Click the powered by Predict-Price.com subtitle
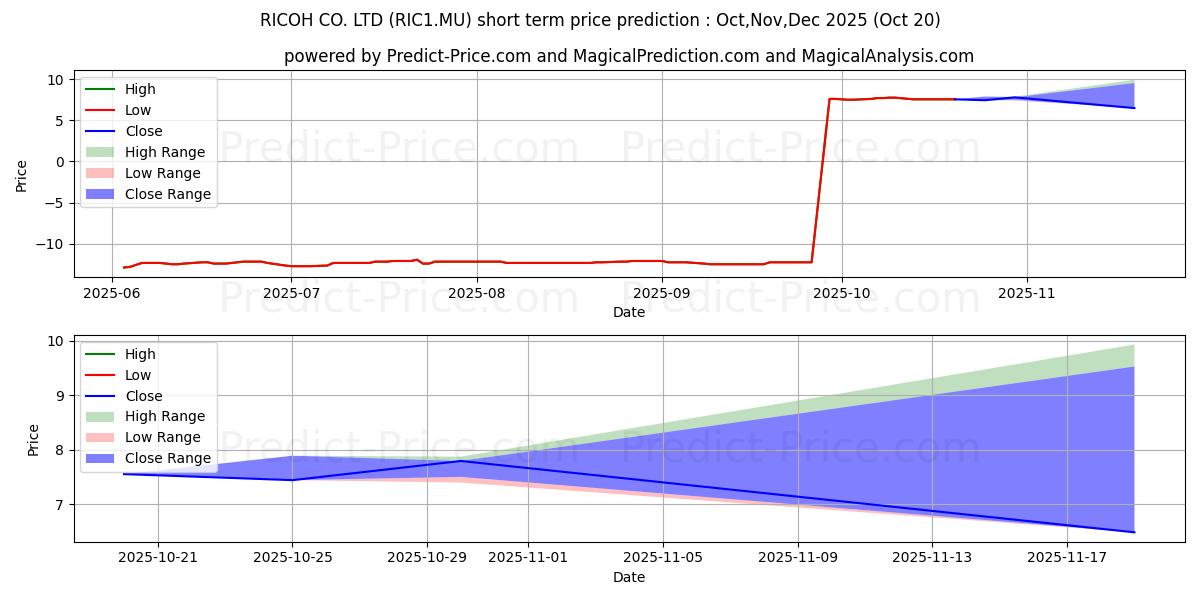The width and height of the screenshot is (1200, 600). click(628, 56)
